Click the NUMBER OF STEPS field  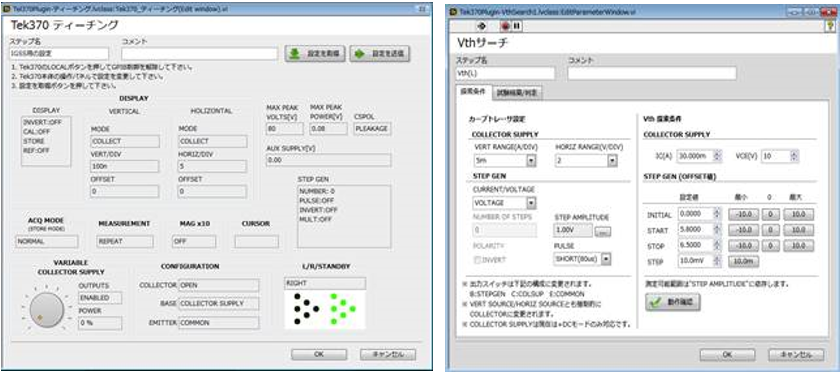[504, 230]
